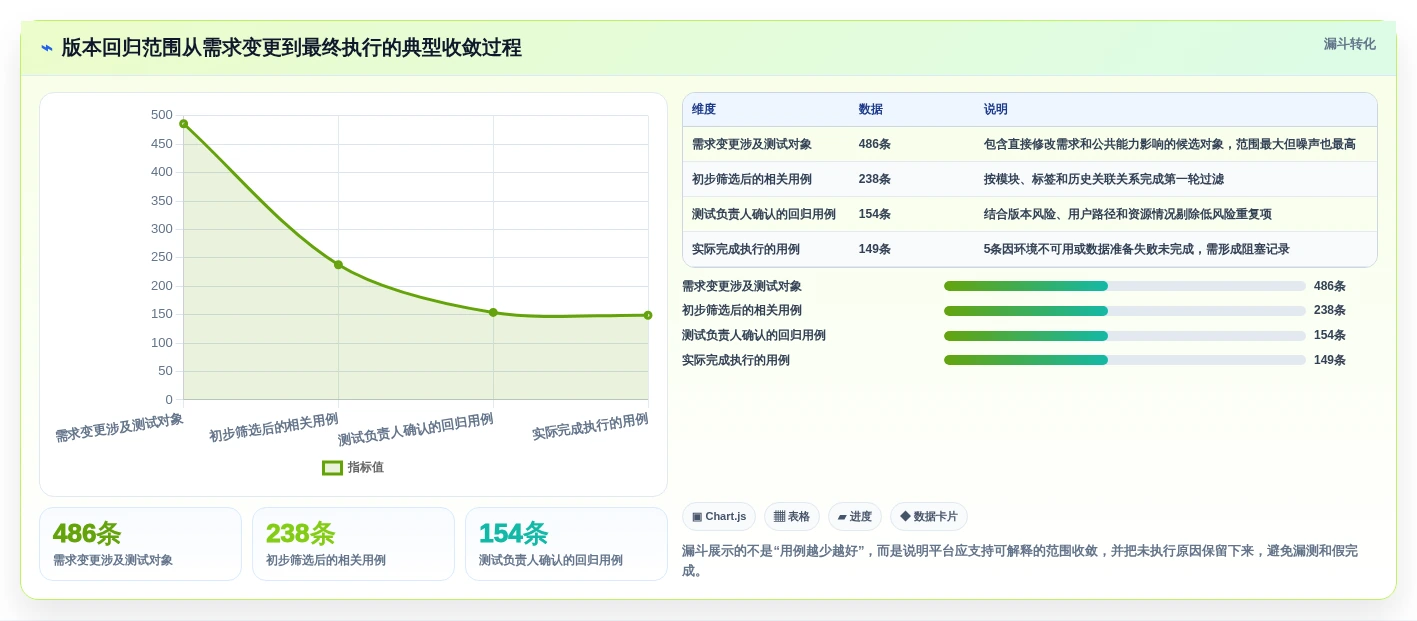Click the 需求变更涉及测试对象 x-axis label
The image size is (1417, 621).
pyautogui.click(x=119, y=428)
